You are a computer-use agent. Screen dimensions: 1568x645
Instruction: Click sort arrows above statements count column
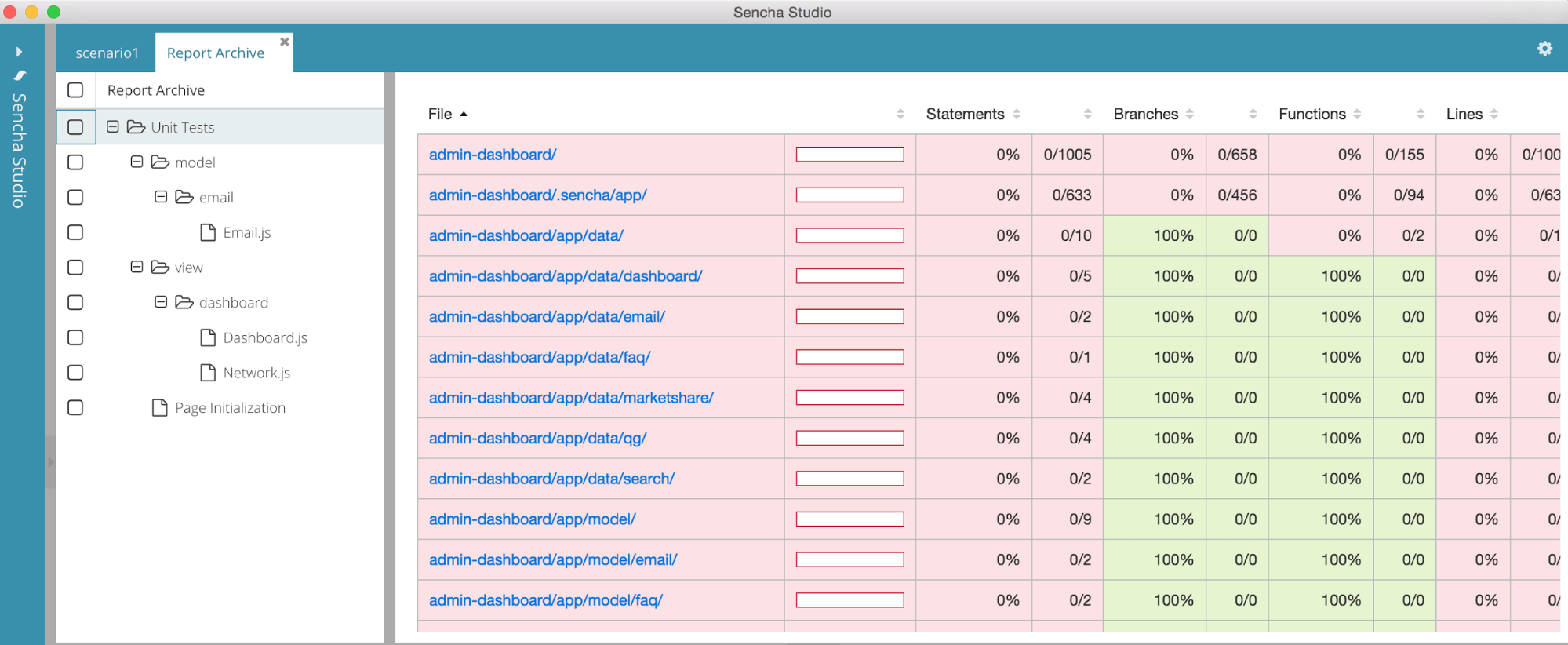[1088, 114]
